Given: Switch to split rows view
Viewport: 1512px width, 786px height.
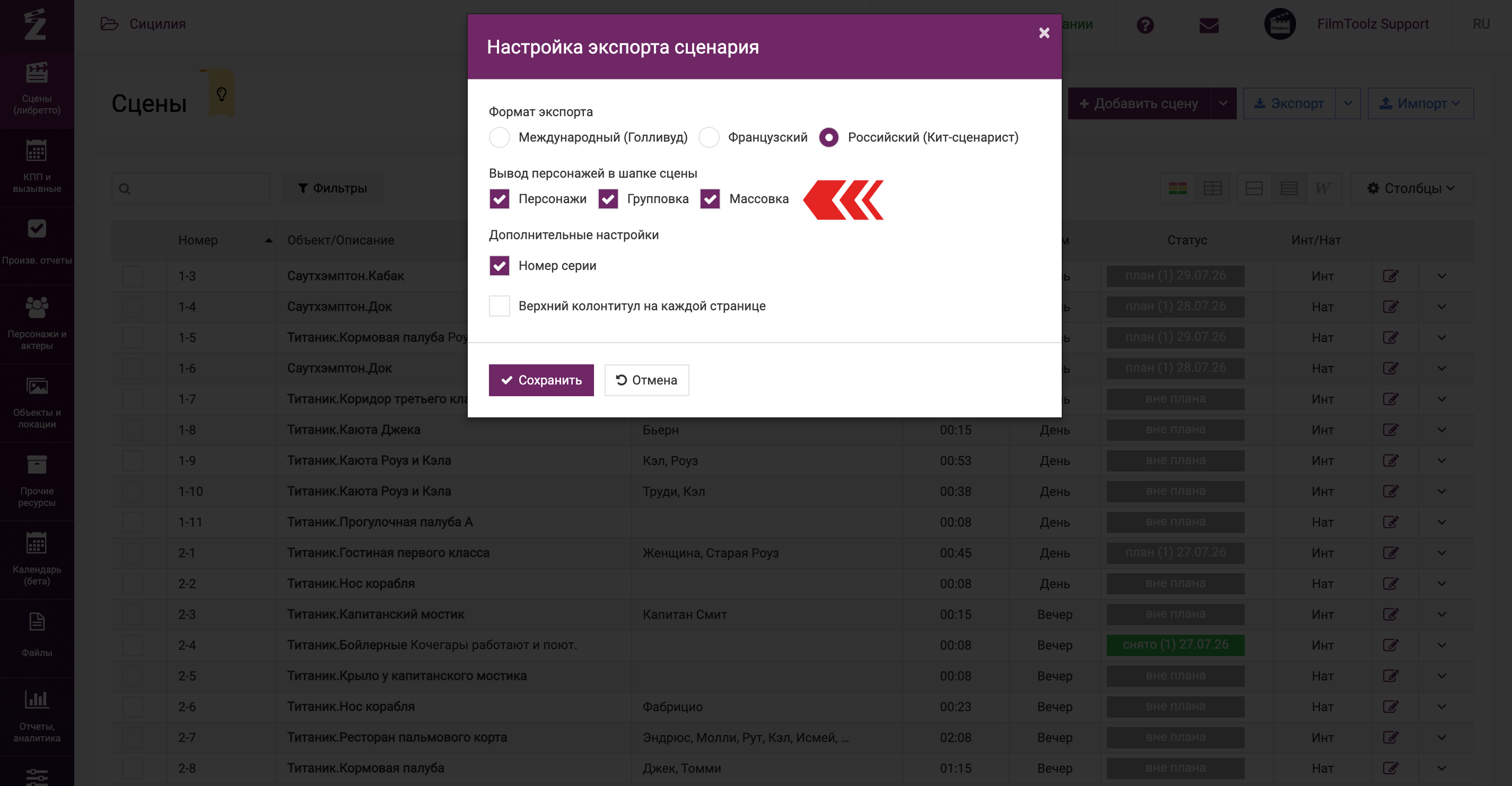Looking at the screenshot, I should (1254, 188).
